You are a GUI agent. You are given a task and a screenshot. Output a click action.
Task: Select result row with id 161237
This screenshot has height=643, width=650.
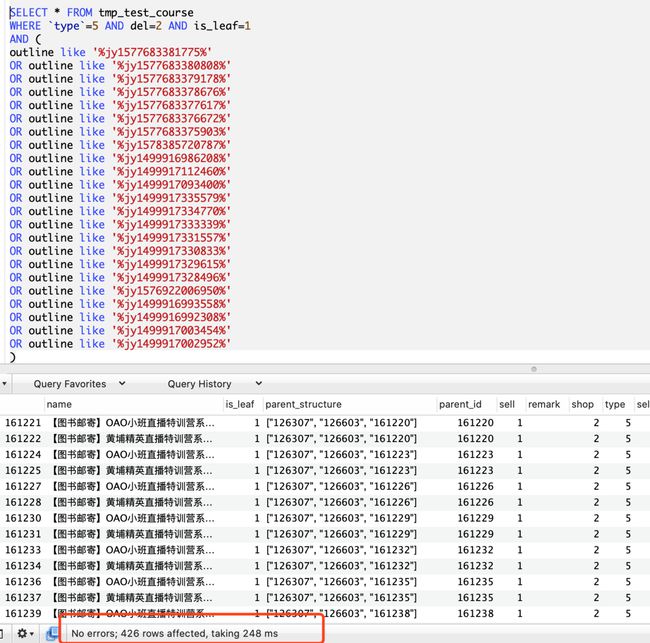(325, 598)
